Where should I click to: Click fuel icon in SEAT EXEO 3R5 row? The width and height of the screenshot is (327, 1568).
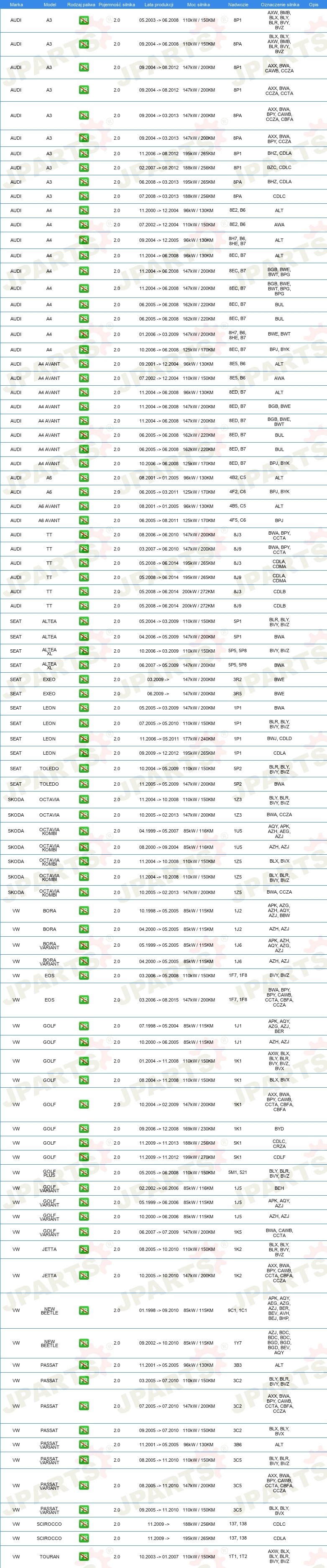point(84,693)
